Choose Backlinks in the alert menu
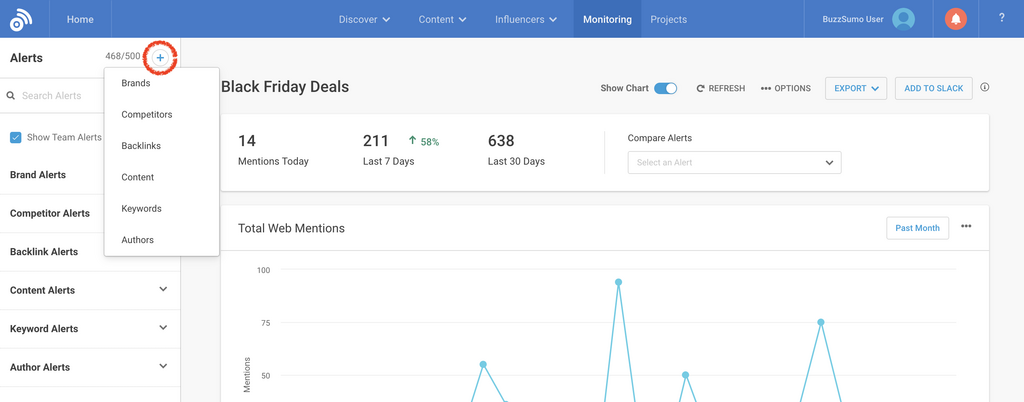Image resolution: width=1024 pixels, height=402 pixels. point(141,146)
